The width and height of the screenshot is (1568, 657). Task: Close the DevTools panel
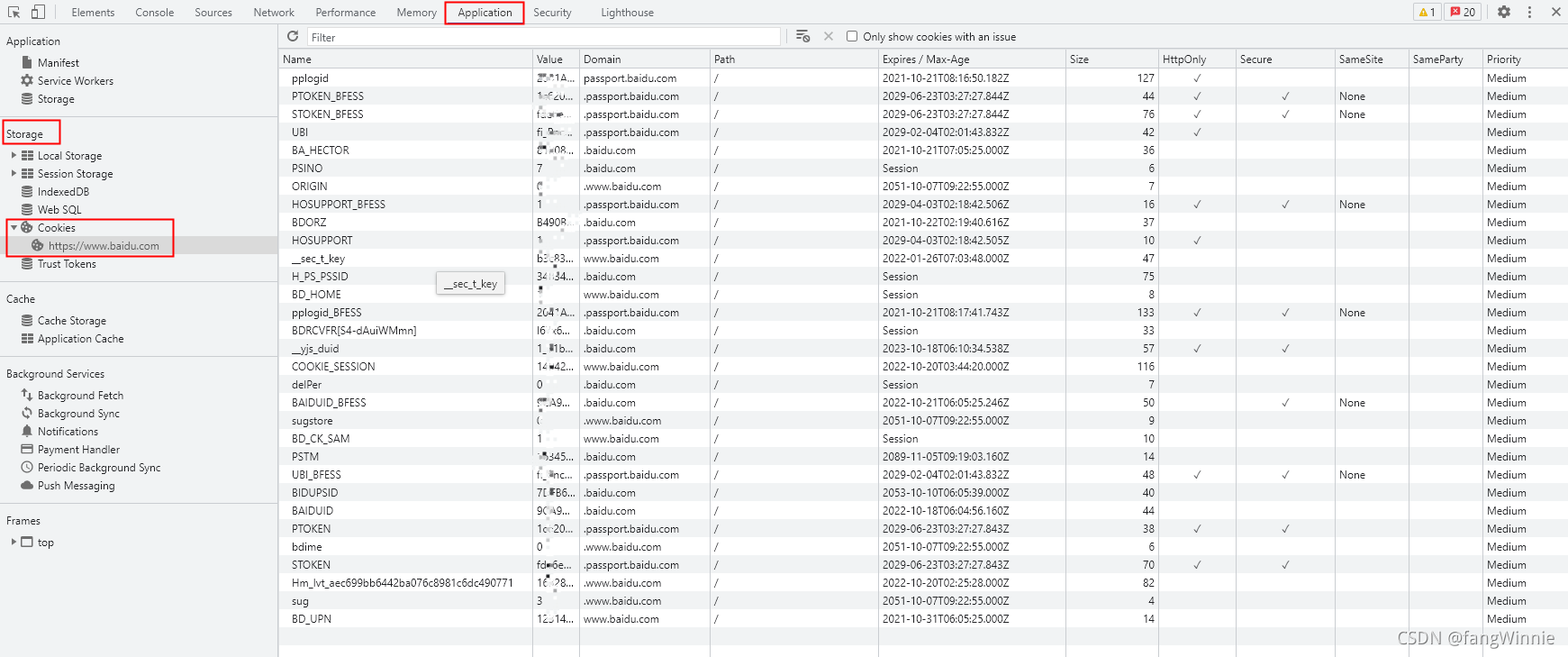[x=1555, y=12]
